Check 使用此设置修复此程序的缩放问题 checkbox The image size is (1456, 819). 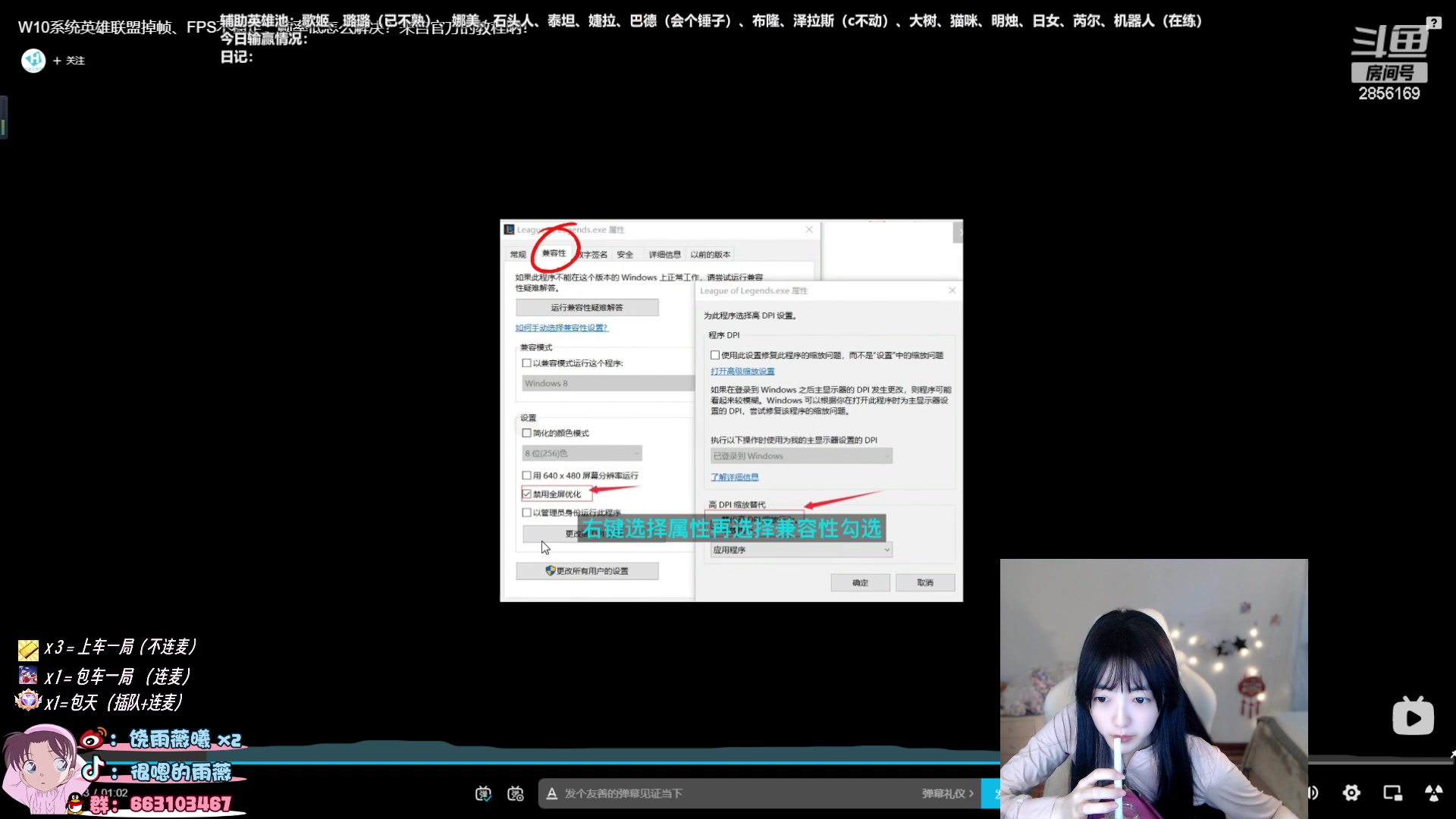715,355
